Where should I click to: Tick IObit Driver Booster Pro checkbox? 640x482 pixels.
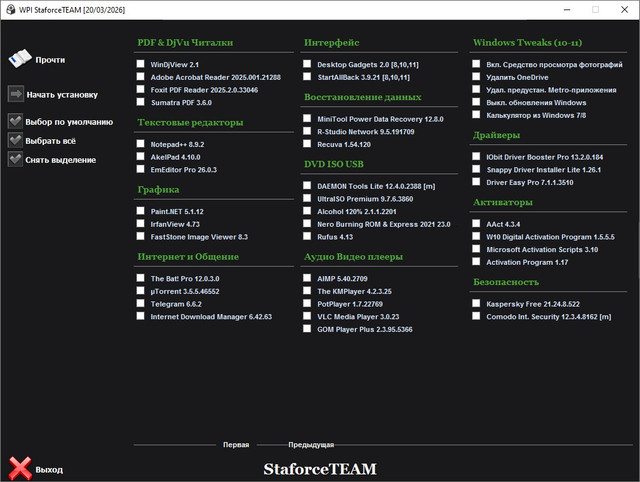pyautogui.click(x=476, y=156)
